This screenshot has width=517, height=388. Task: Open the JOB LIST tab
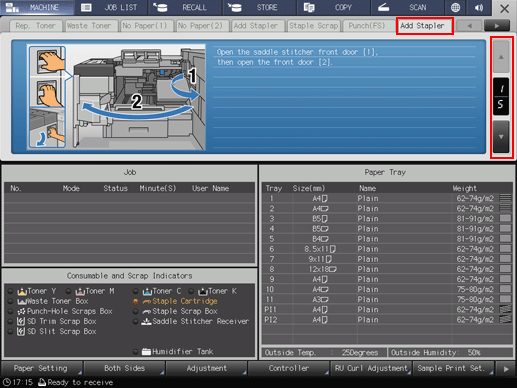pos(111,7)
